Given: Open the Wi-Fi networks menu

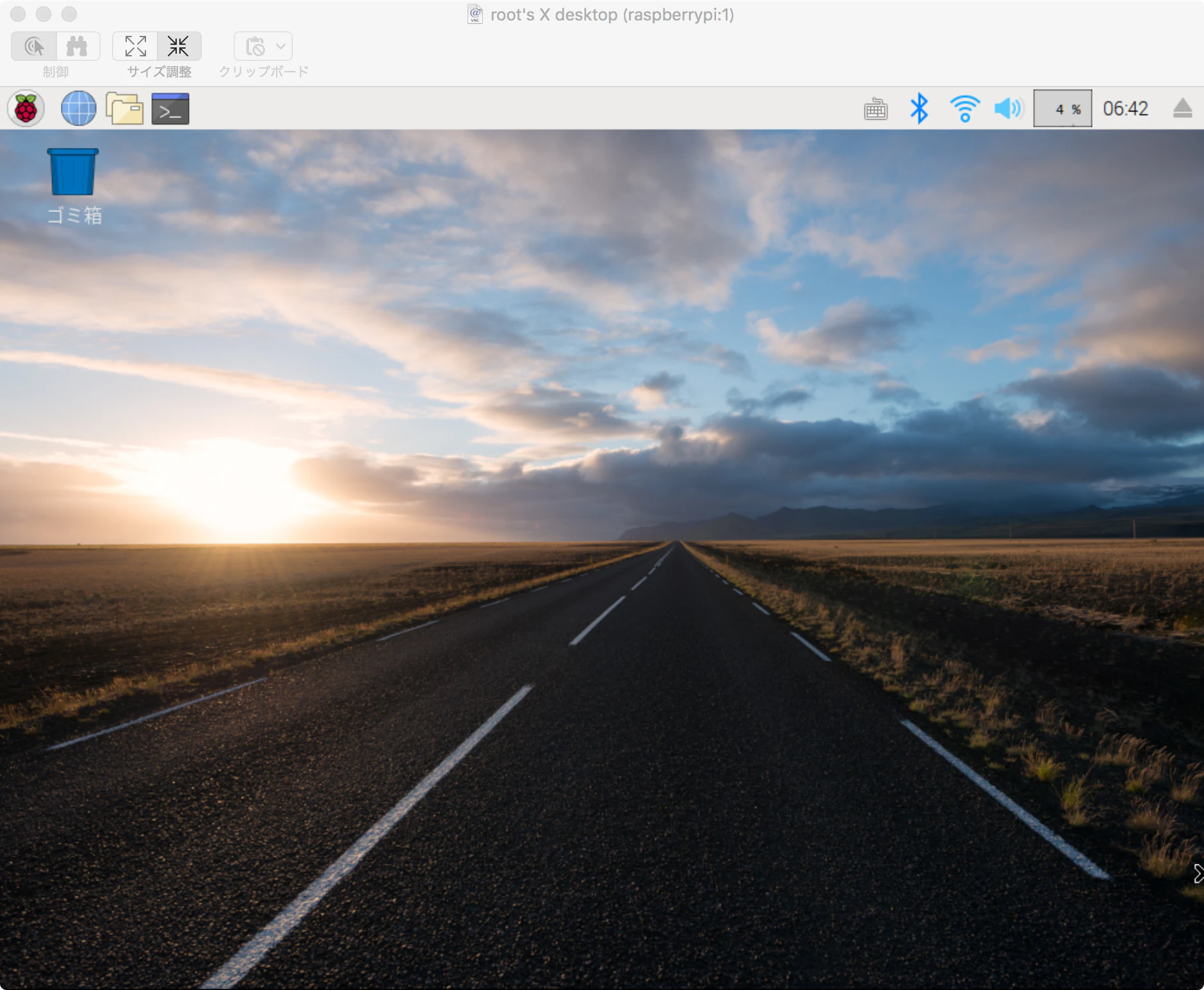Looking at the screenshot, I should 964,108.
